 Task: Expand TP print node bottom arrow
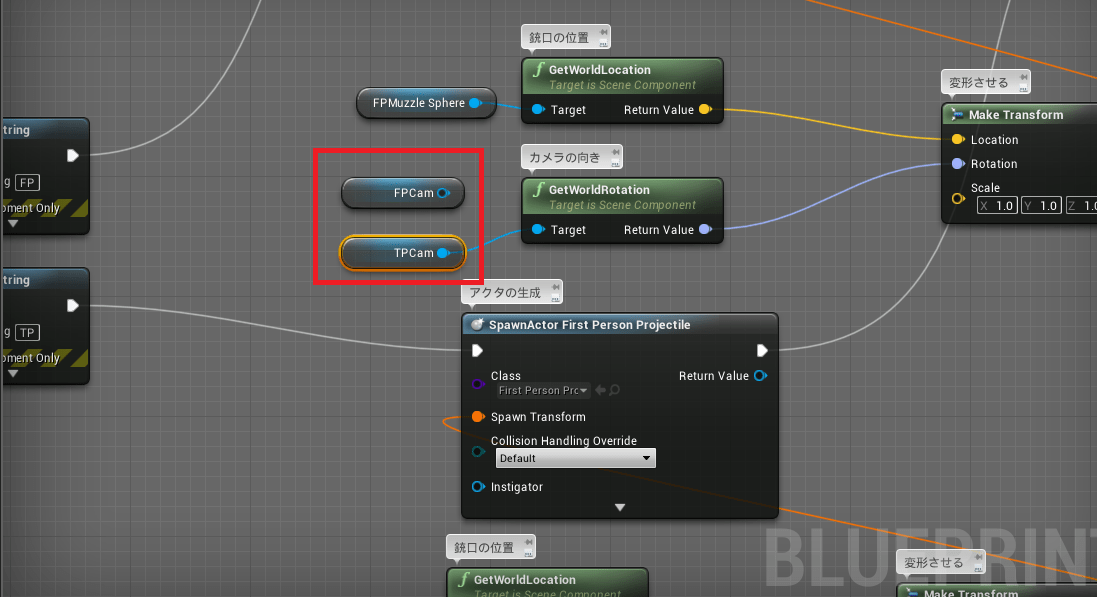click(x=13, y=374)
